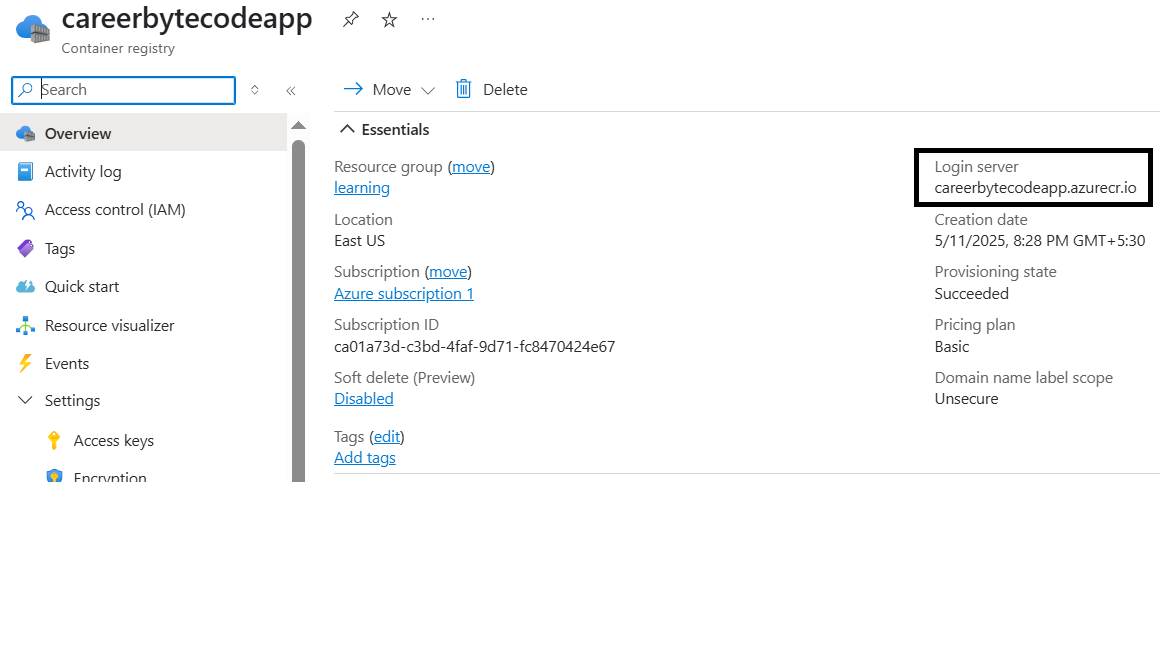The width and height of the screenshot is (1160, 648).
Task: Click inside the sidebar search field
Action: coord(123,90)
